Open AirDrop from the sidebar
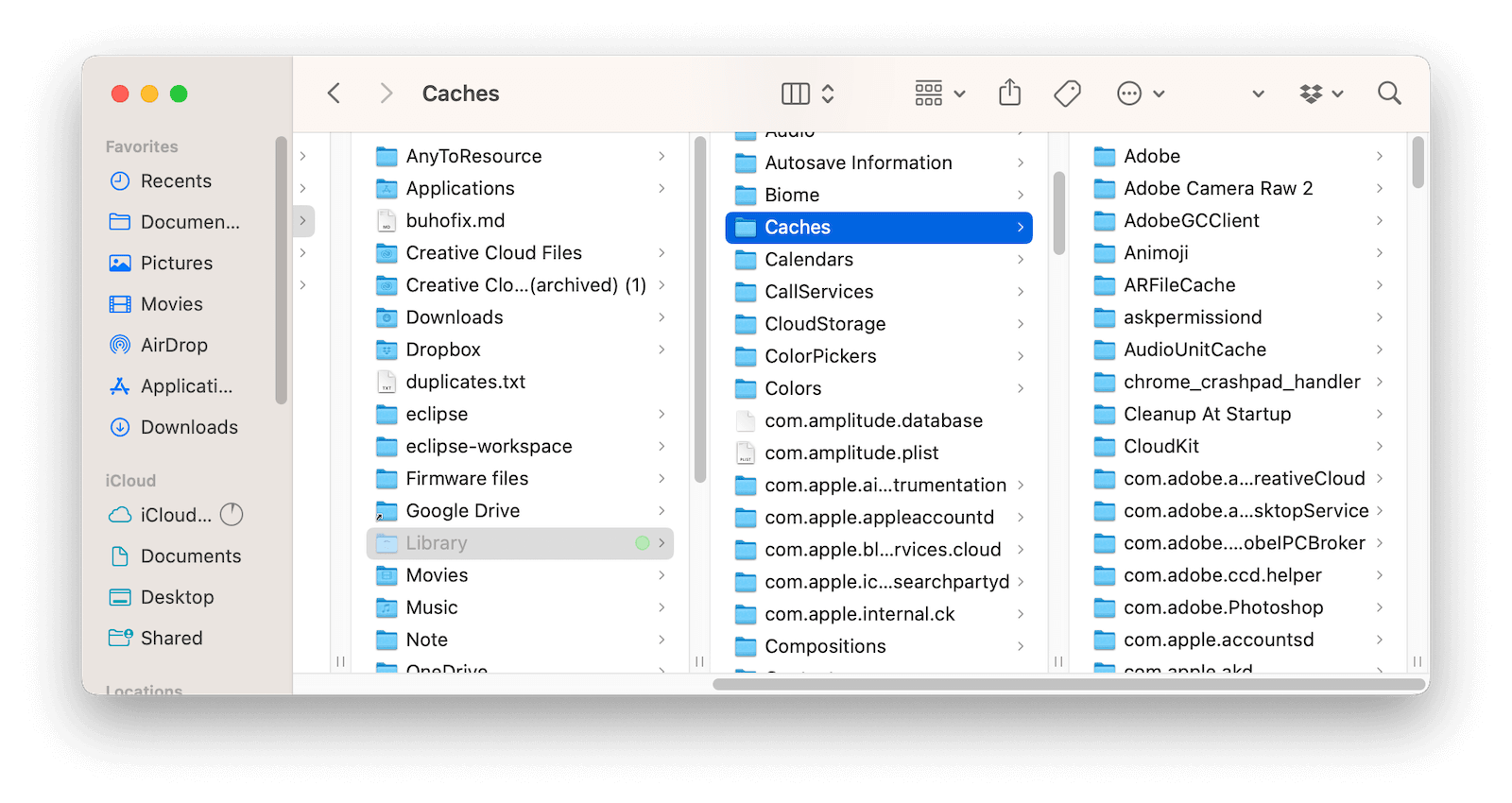 coord(174,346)
